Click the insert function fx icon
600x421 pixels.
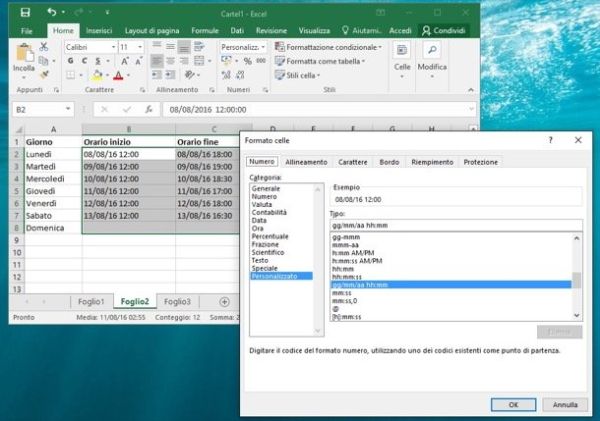coord(148,109)
